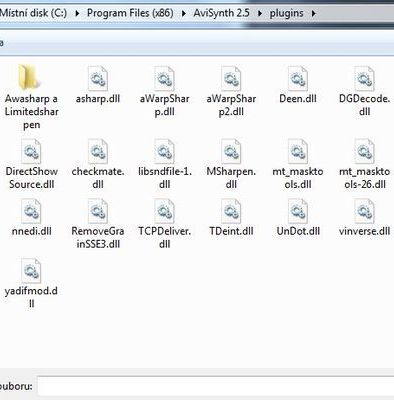The height and width of the screenshot is (400, 394).
Task: Click the Deen.dll file icon
Action: [298, 78]
